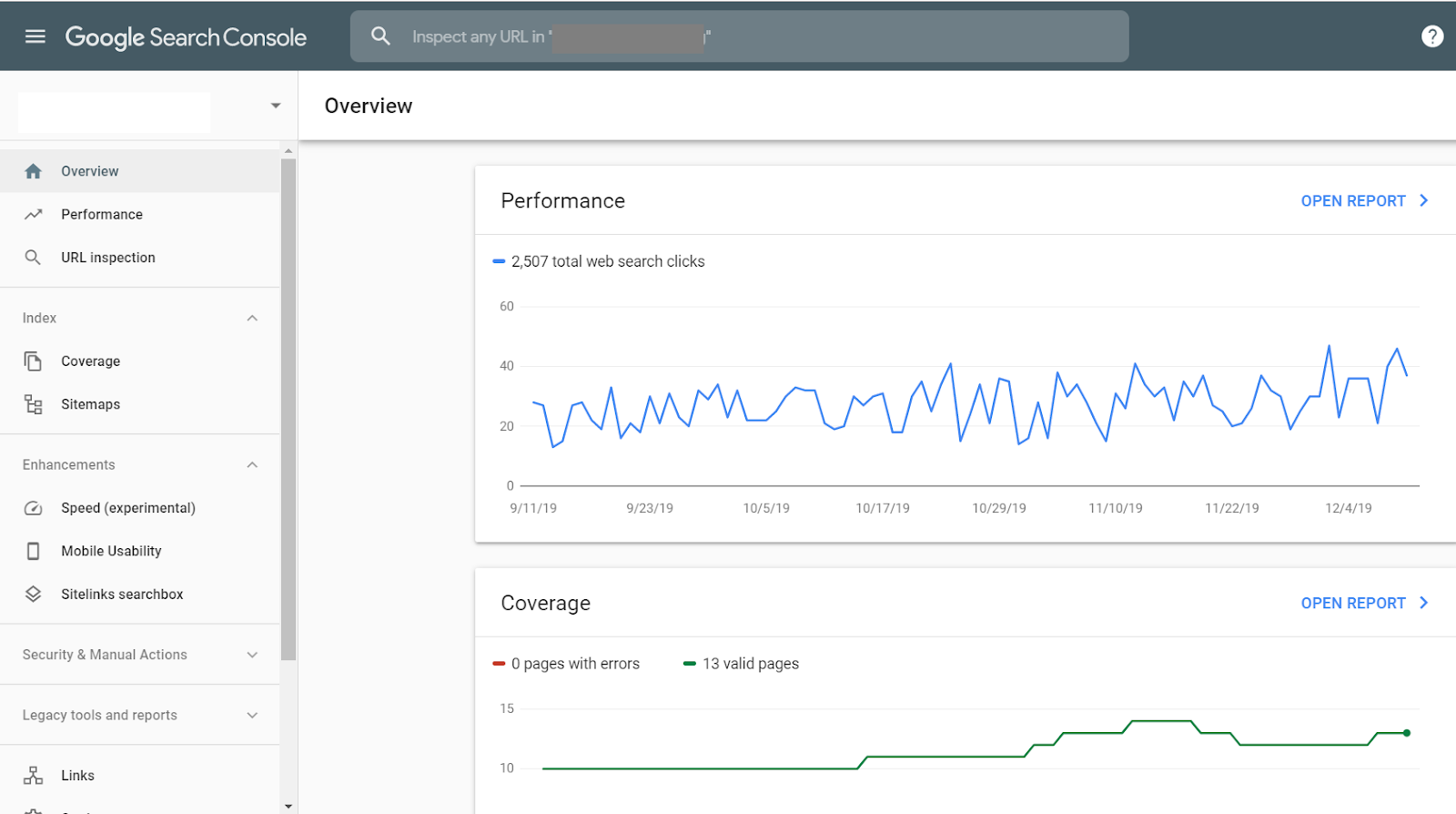Click the Speed gauge icon

33,508
